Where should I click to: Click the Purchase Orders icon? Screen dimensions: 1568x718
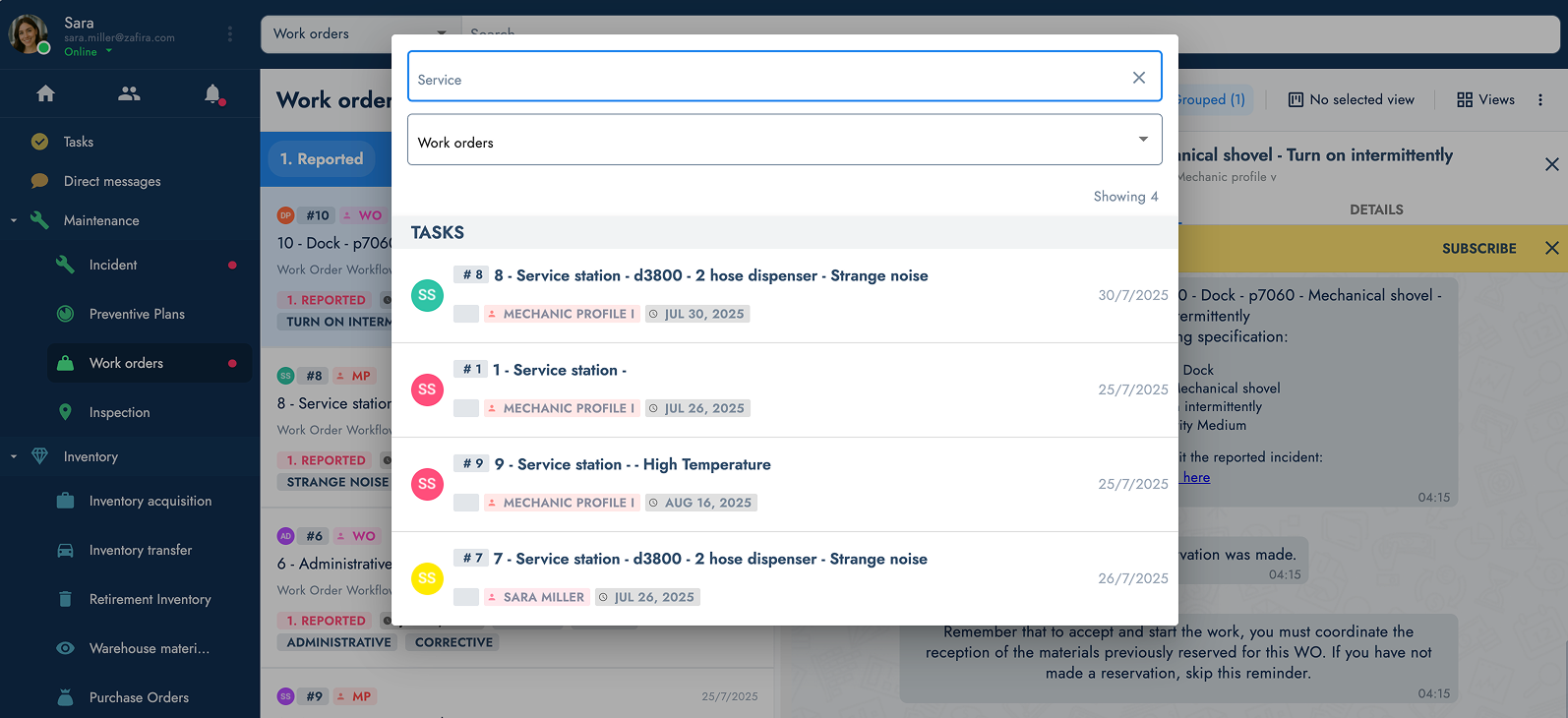click(x=65, y=697)
